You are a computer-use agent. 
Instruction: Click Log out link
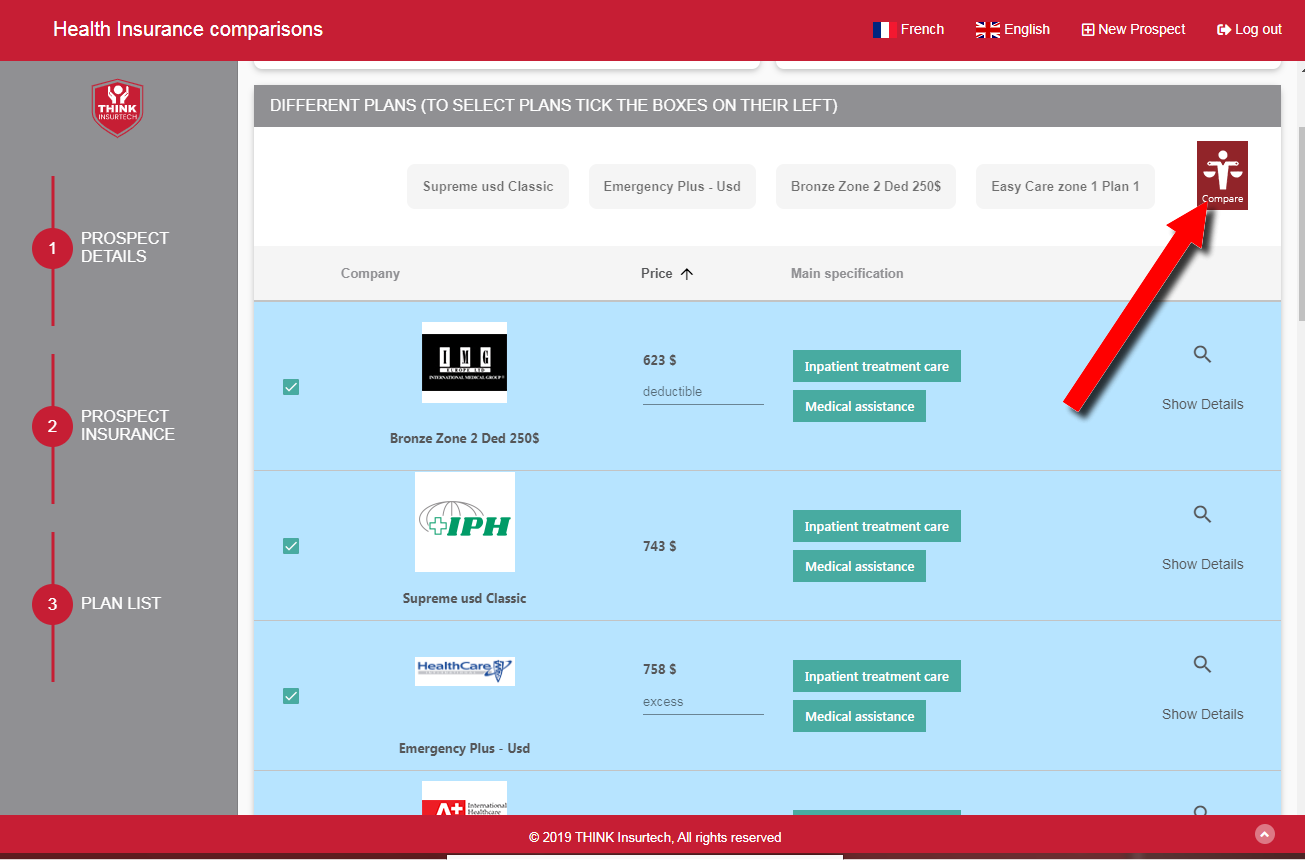coord(1249,30)
